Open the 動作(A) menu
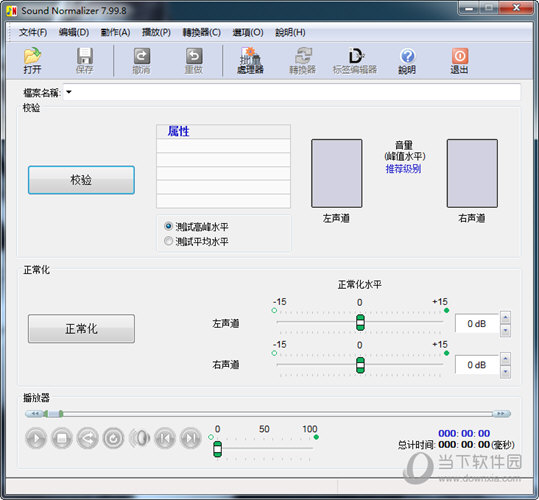539x500 pixels. [116, 33]
